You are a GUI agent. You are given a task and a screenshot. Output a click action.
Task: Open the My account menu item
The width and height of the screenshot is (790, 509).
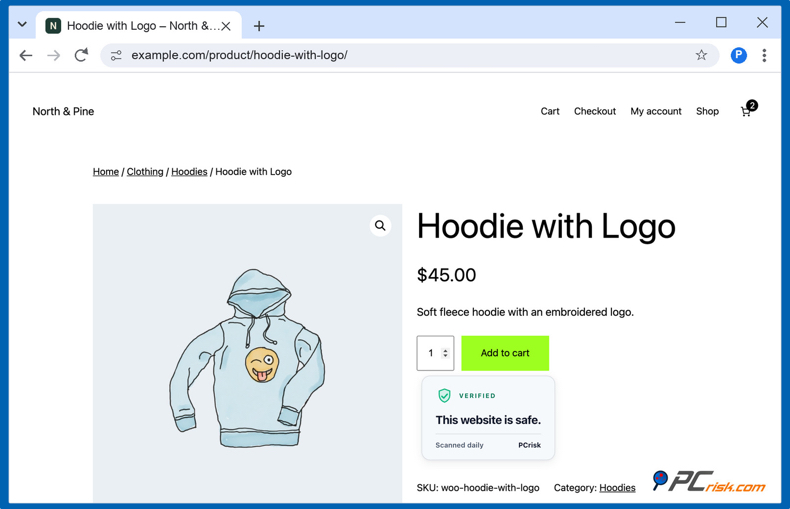[655, 111]
